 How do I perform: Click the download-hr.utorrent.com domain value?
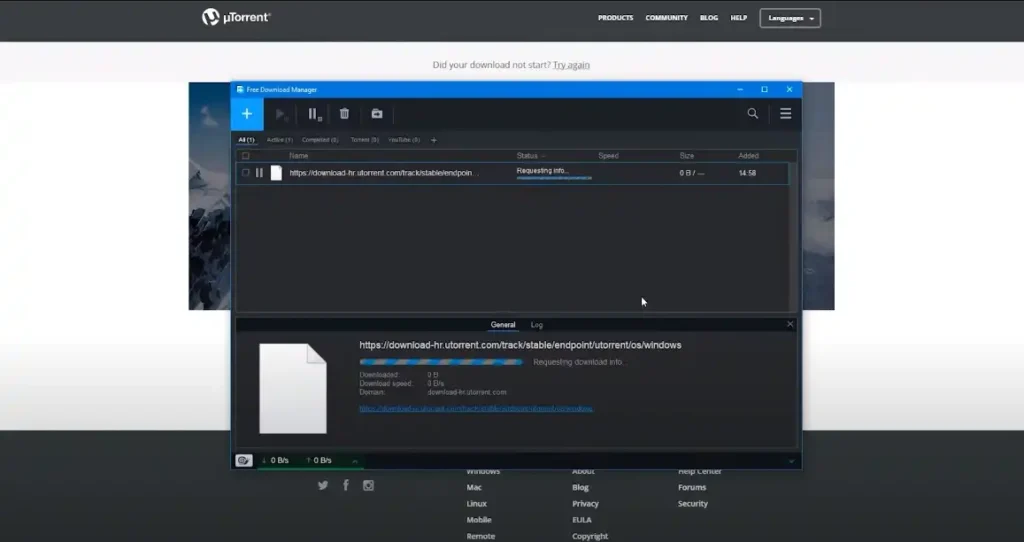[x=467, y=392]
